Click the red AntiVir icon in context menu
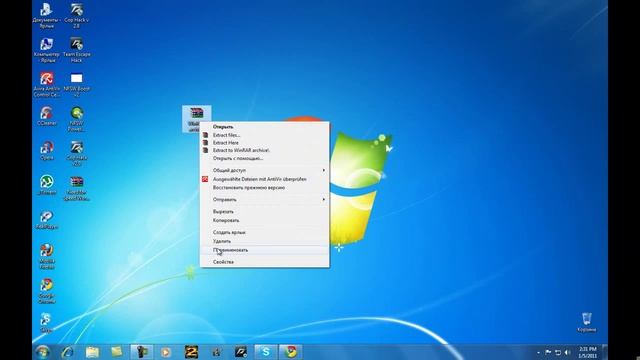This screenshot has width=640, height=360. point(205,179)
